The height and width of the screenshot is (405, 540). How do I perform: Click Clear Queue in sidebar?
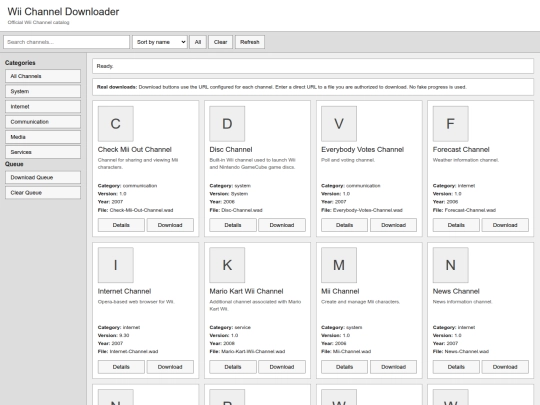coord(43,193)
